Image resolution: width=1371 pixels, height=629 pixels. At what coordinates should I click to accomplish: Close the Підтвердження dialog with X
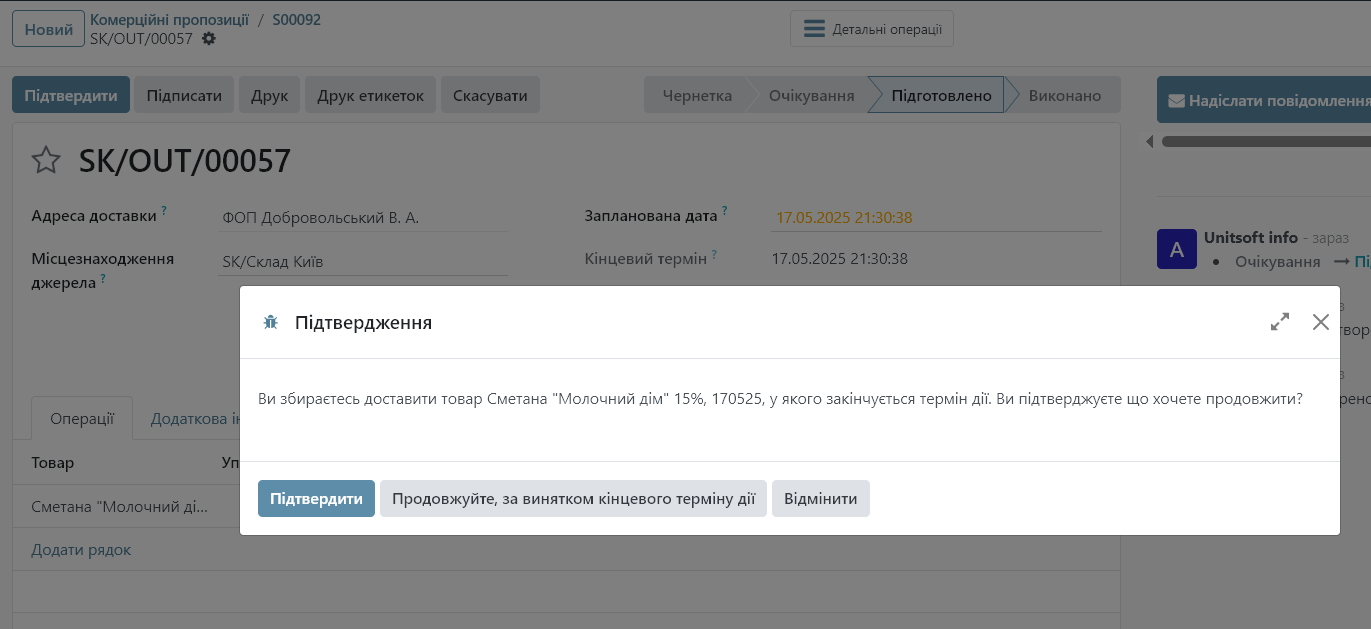click(1321, 322)
